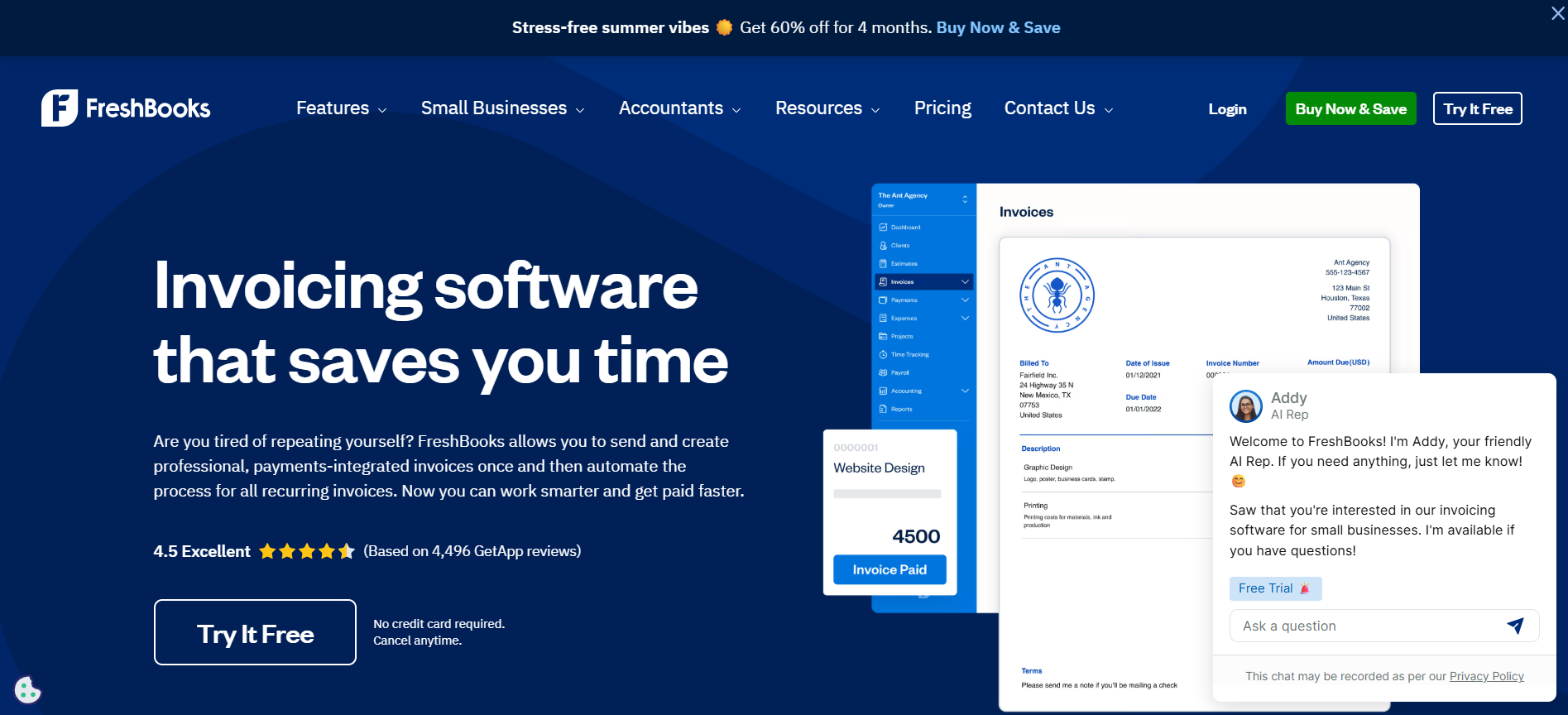Expand the Resources chevron
Image resolution: width=1568 pixels, height=715 pixels.
(875, 110)
